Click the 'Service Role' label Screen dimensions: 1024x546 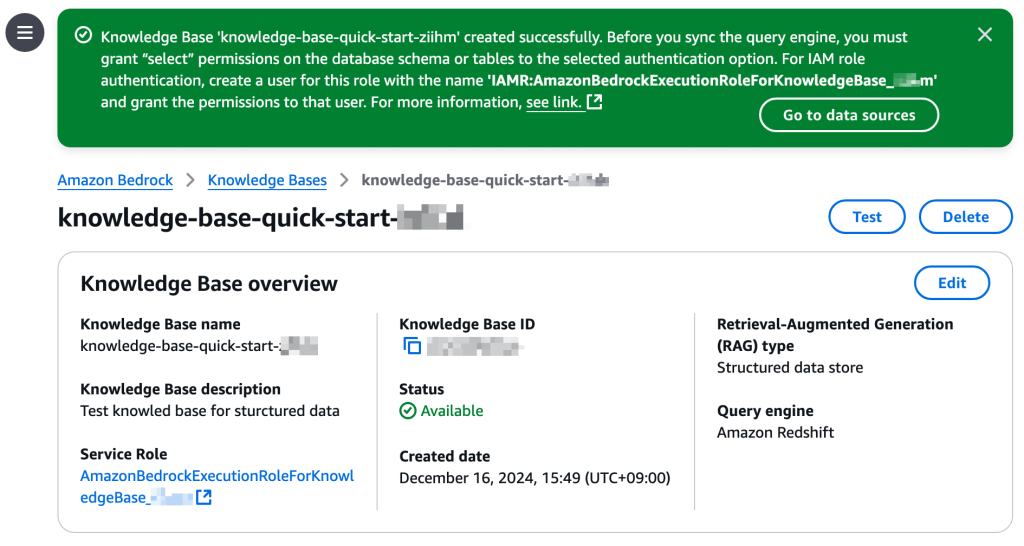point(123,454)
